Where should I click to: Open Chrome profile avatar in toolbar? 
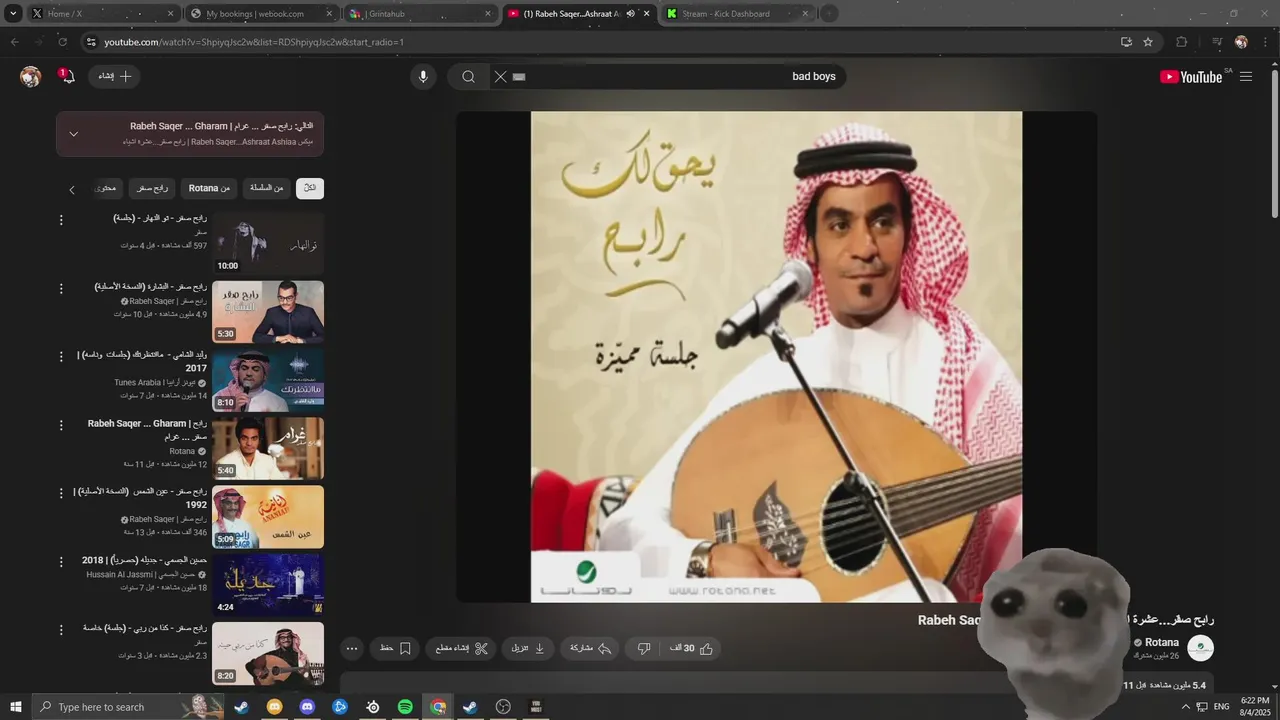tap(1241, 42)
